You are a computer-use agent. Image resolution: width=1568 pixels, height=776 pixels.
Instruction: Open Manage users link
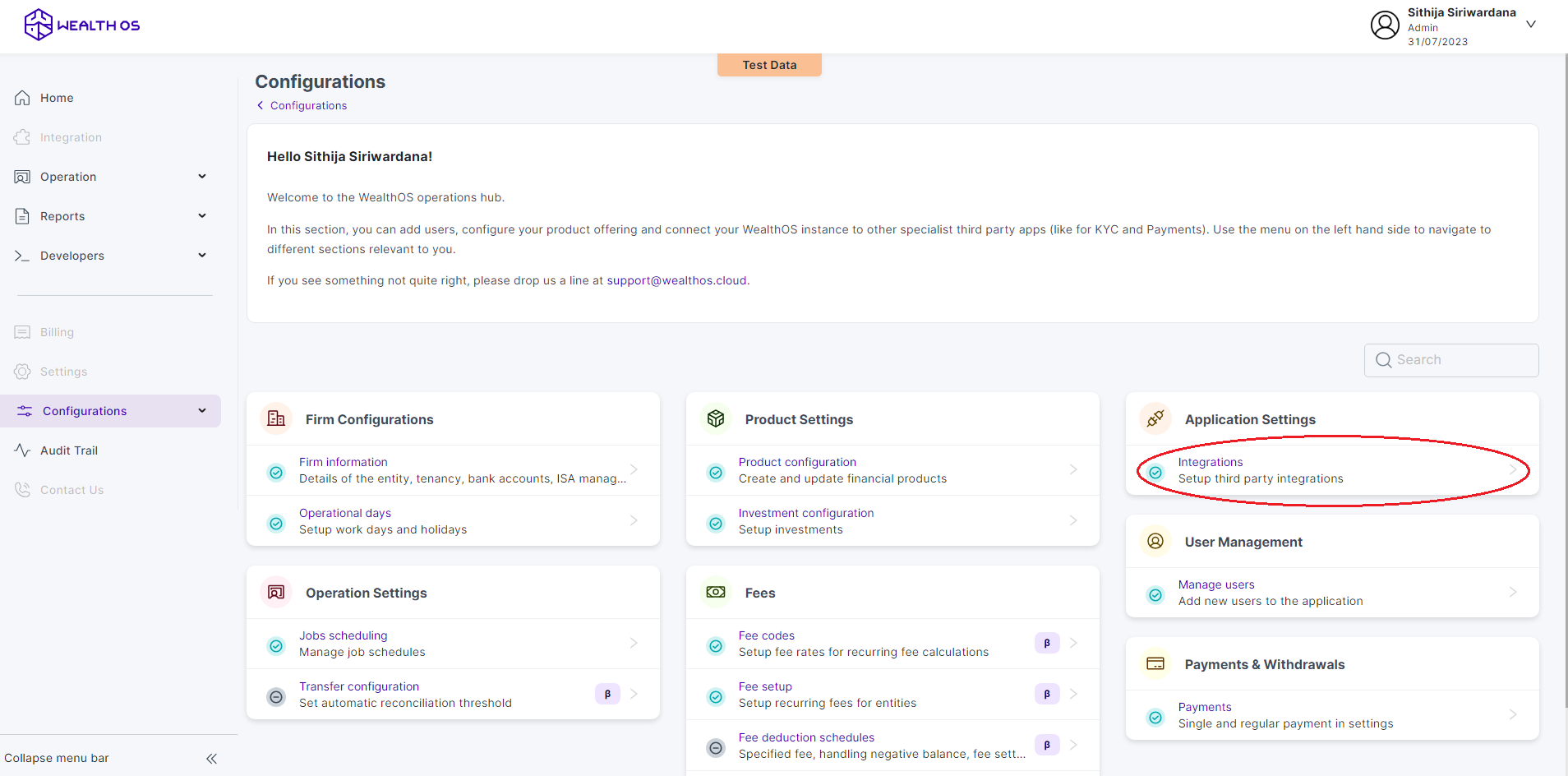1216,584
